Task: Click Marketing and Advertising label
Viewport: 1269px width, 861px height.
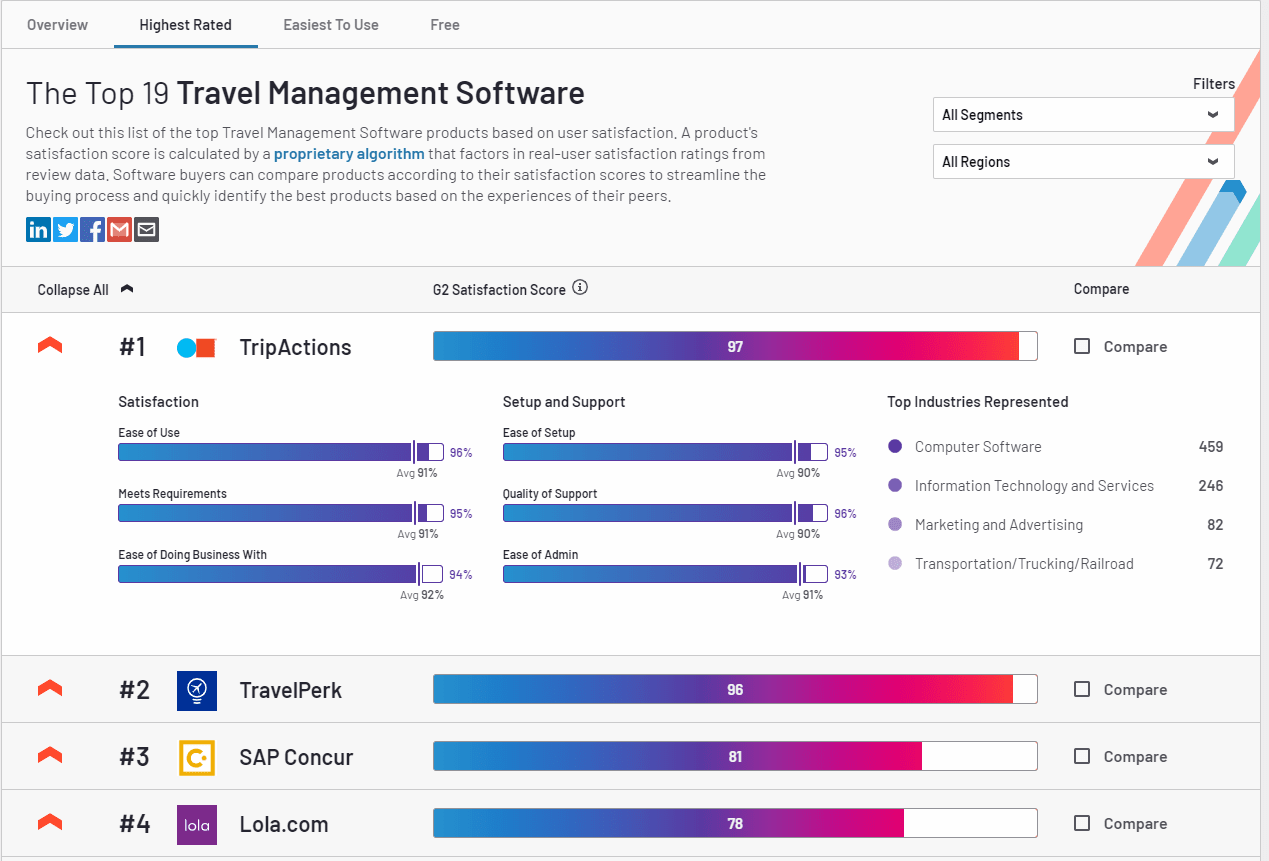Action: coord(999,525)
